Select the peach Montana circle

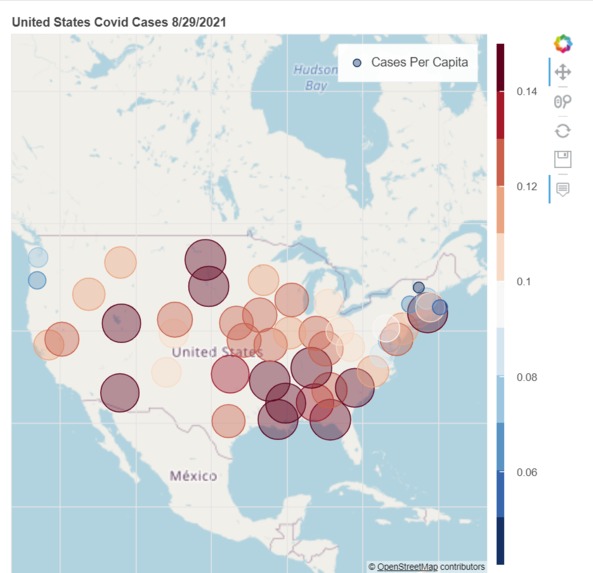coord(120,262)
